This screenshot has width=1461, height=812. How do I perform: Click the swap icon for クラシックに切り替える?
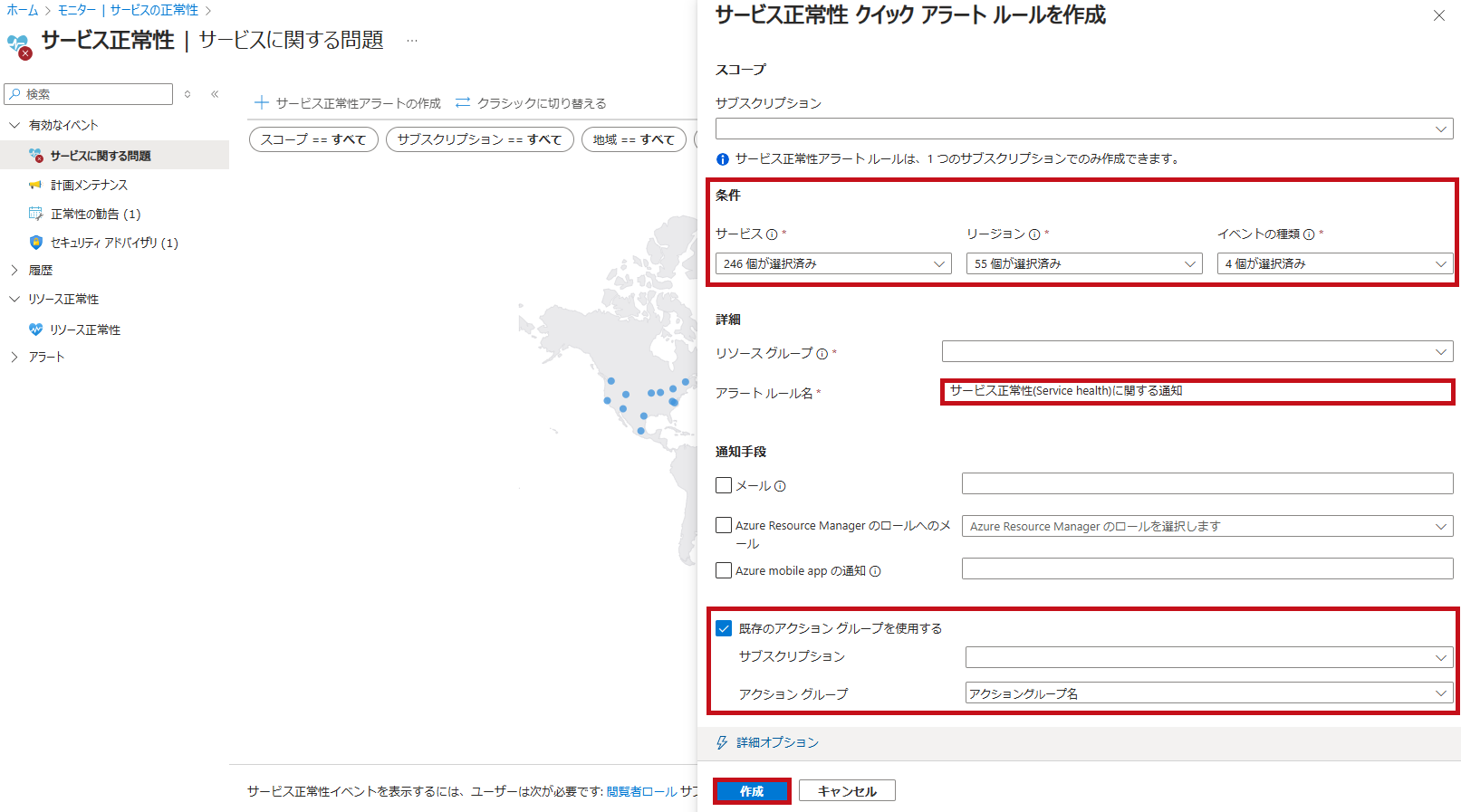coord(463,103)
